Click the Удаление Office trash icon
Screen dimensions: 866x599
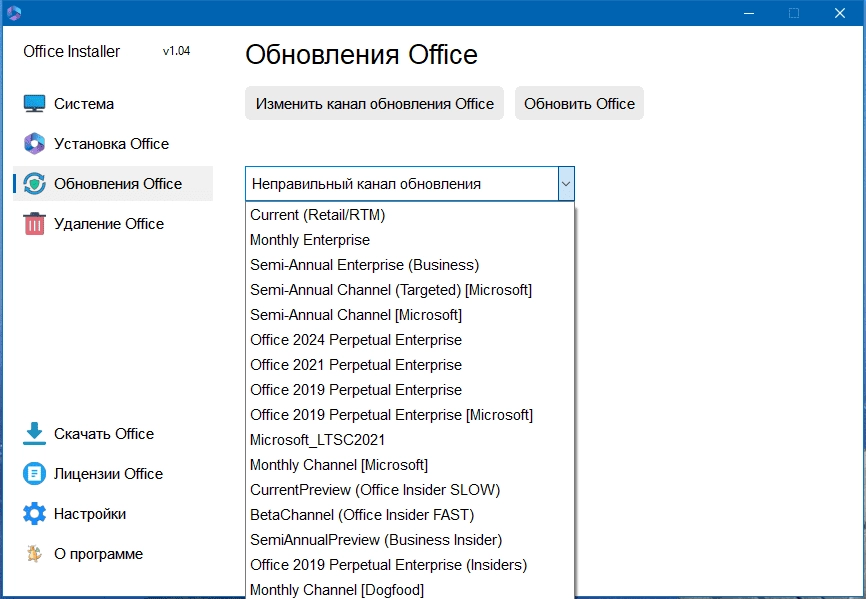point(34,224)
